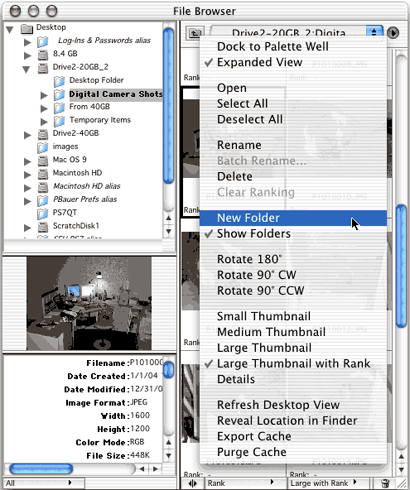Choose Select All in the menu
Screen dimensions: 410x490
click(293, 103)
